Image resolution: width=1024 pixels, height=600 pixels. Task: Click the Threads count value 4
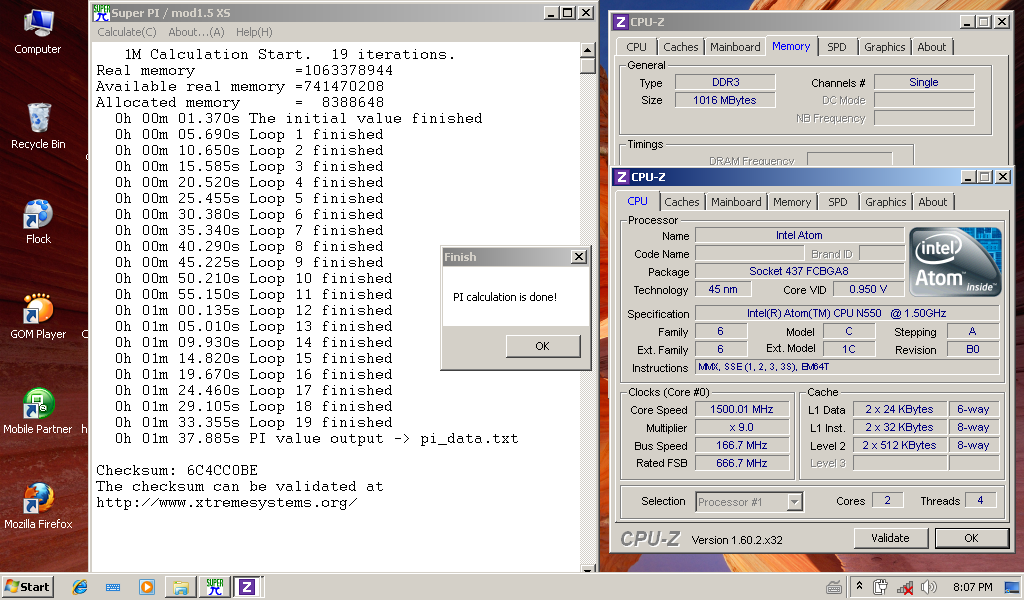pyautogui.click(x=980, y=500)
